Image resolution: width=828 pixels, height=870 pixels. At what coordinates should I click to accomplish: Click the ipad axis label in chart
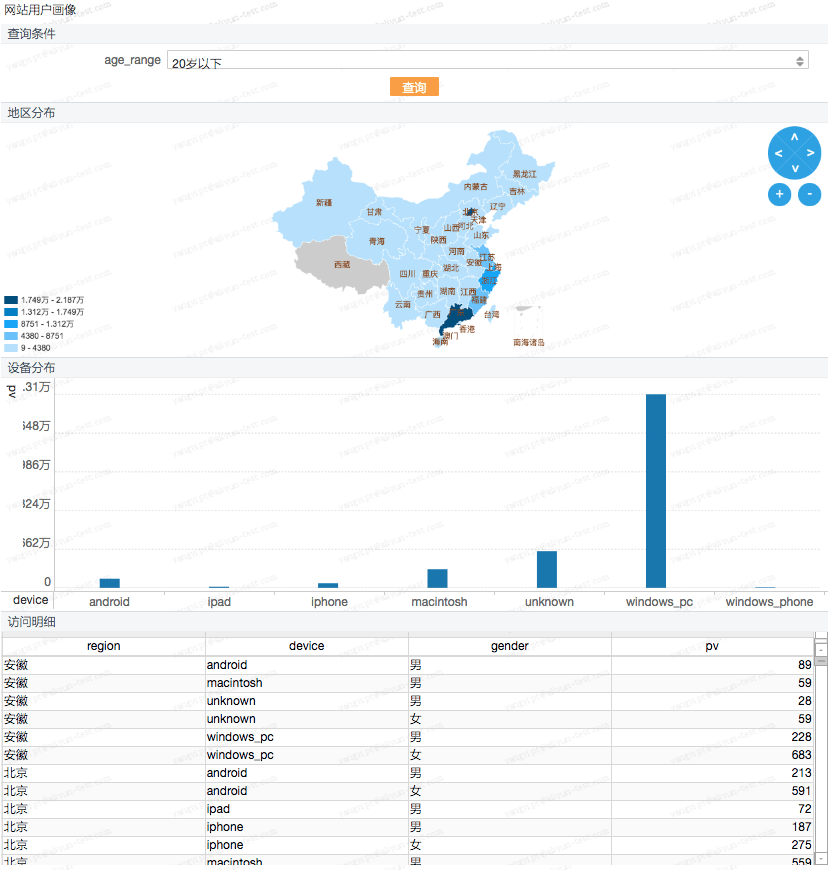tap(219, 601)
